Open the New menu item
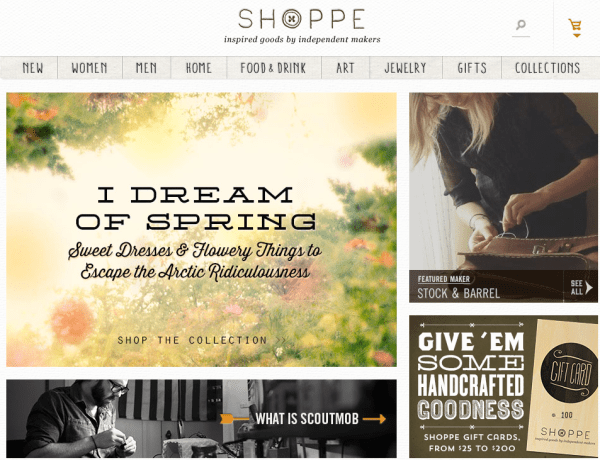The image size is (600, 460). click(x=33, y=68)
